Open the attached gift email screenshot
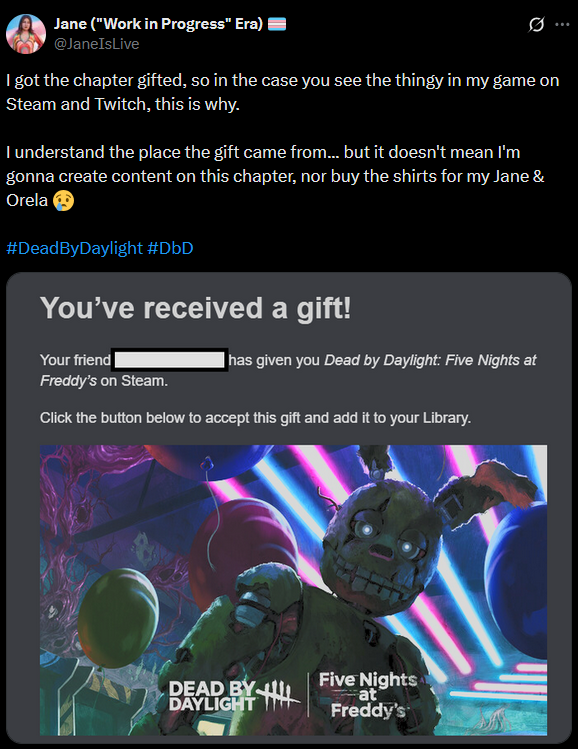This screenshot has height=749, width=578. [289, 508]
